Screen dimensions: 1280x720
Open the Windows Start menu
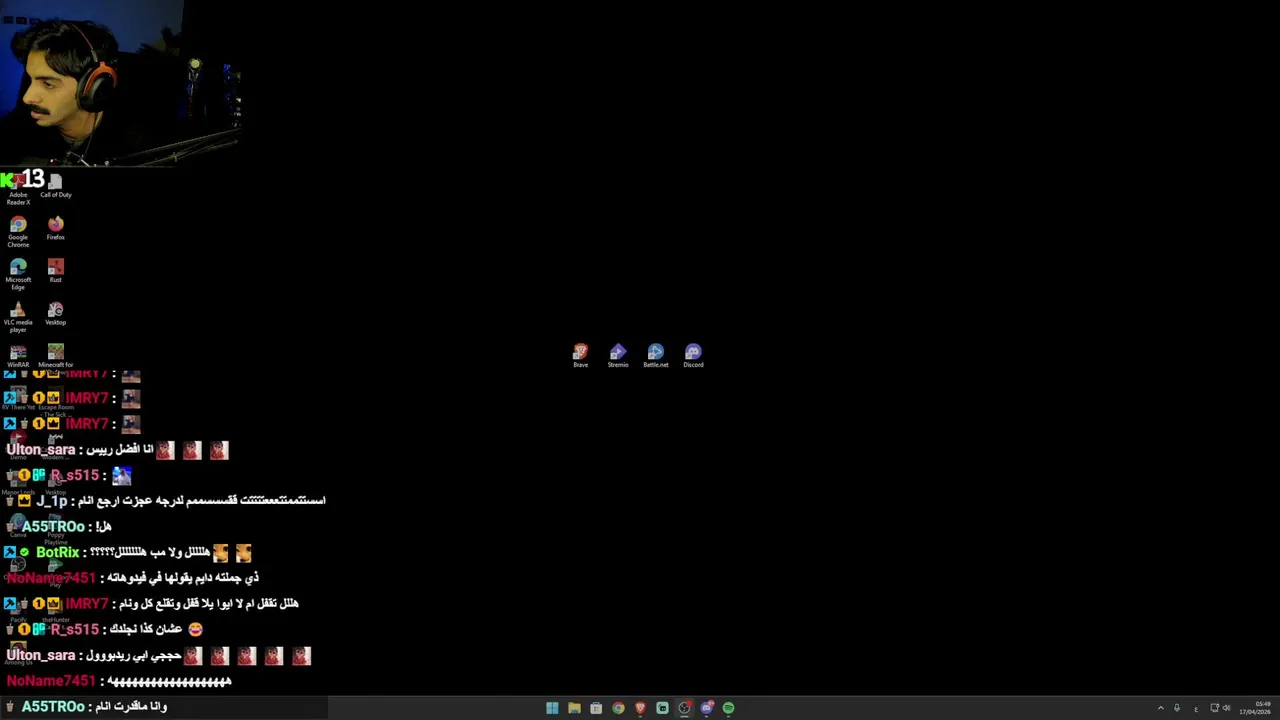tap(552, 708)
